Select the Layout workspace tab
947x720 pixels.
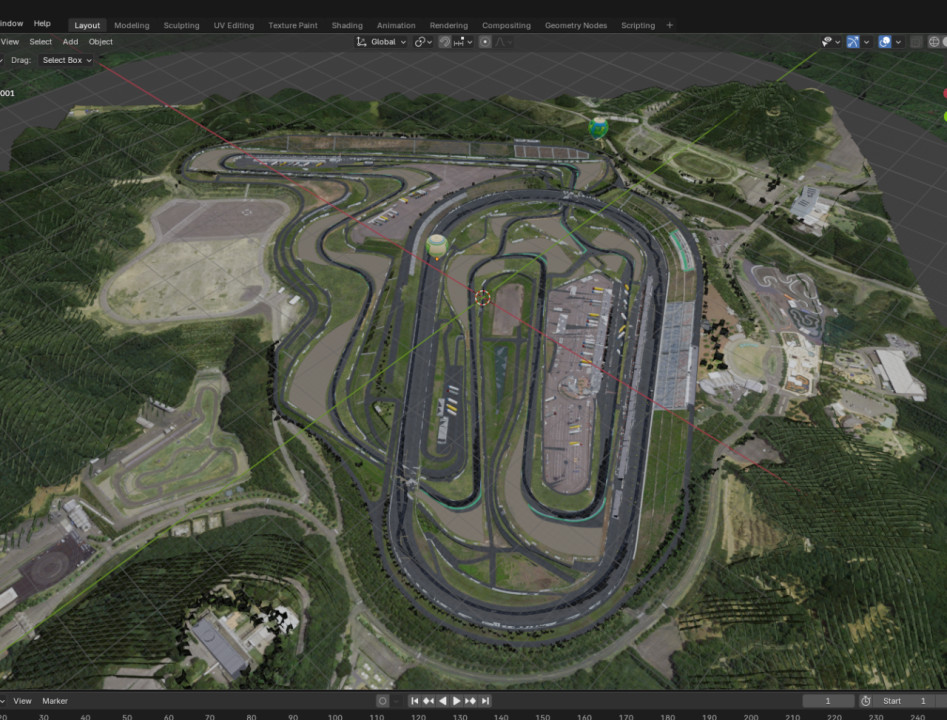87,25
